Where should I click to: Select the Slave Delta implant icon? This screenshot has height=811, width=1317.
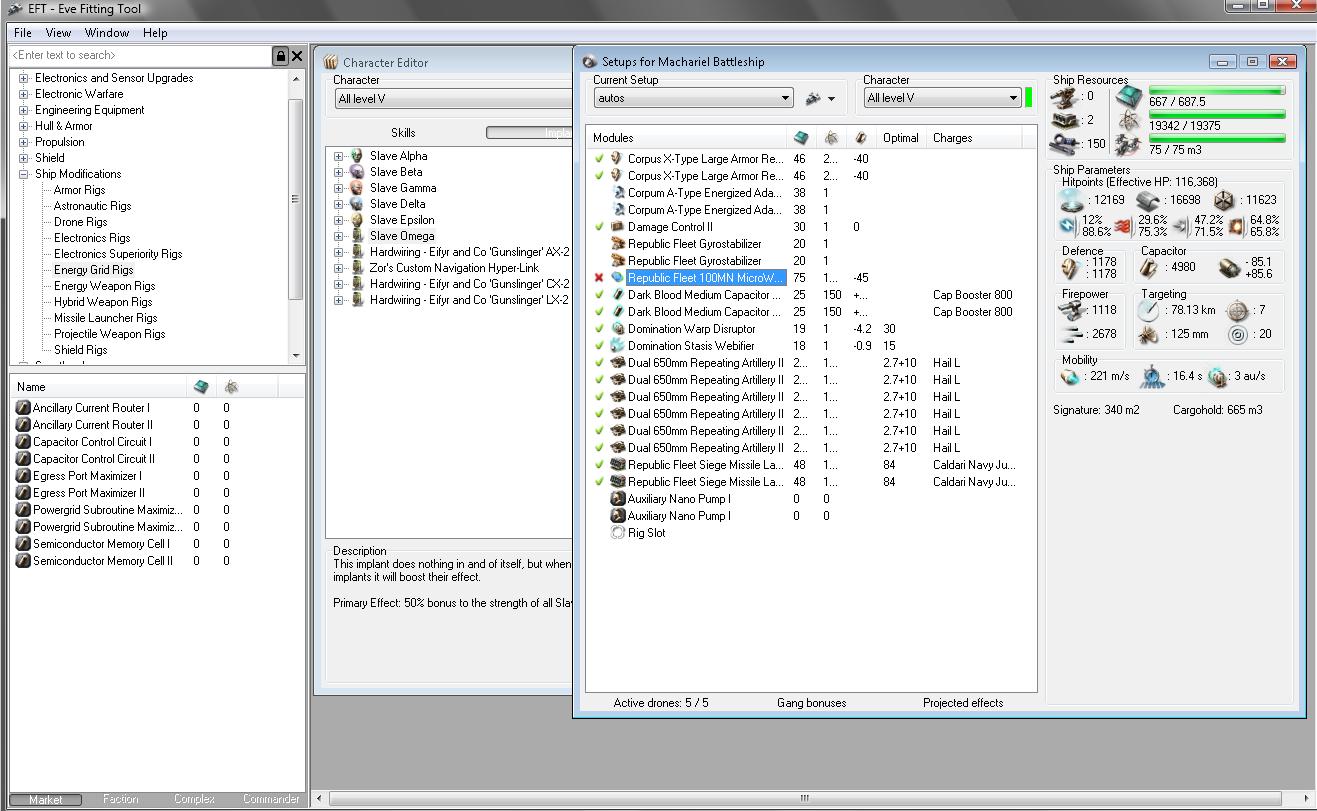tap(357, 204)
